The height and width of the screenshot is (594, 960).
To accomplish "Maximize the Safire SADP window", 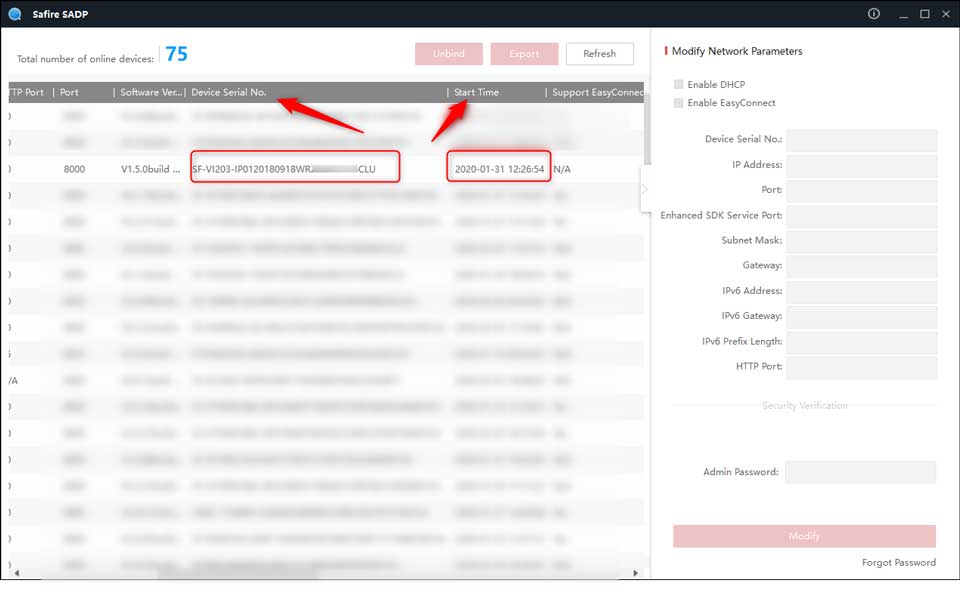I will [x=924, y=13].
